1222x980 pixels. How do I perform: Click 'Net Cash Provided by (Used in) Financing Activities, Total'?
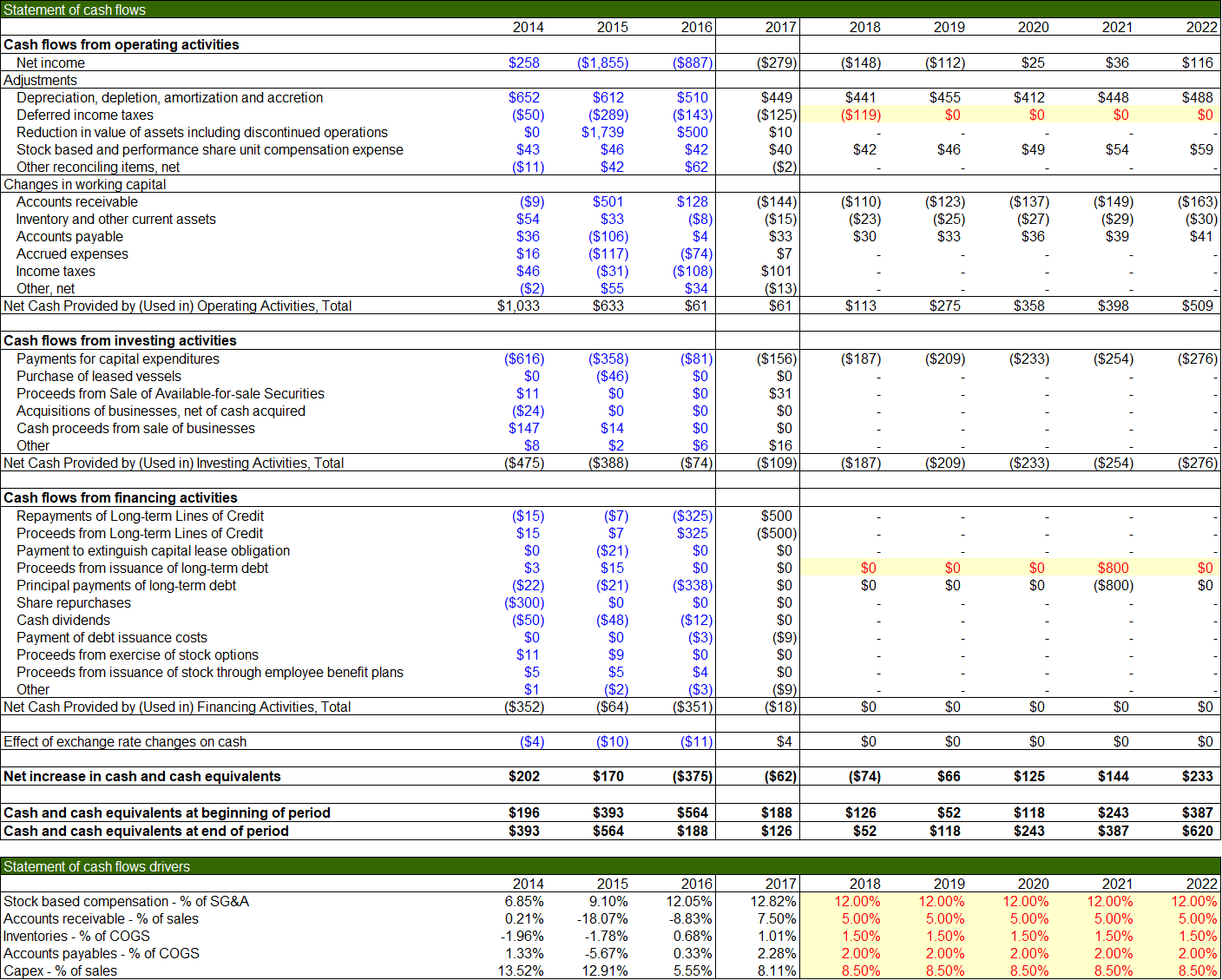177,707
